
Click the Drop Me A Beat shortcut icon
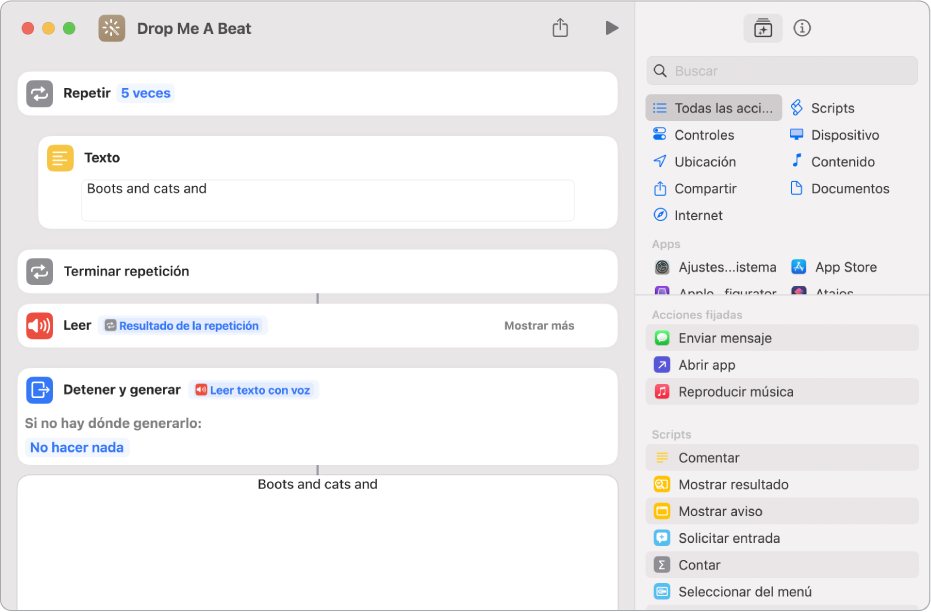pyautogui.click(x=112, y=28)
